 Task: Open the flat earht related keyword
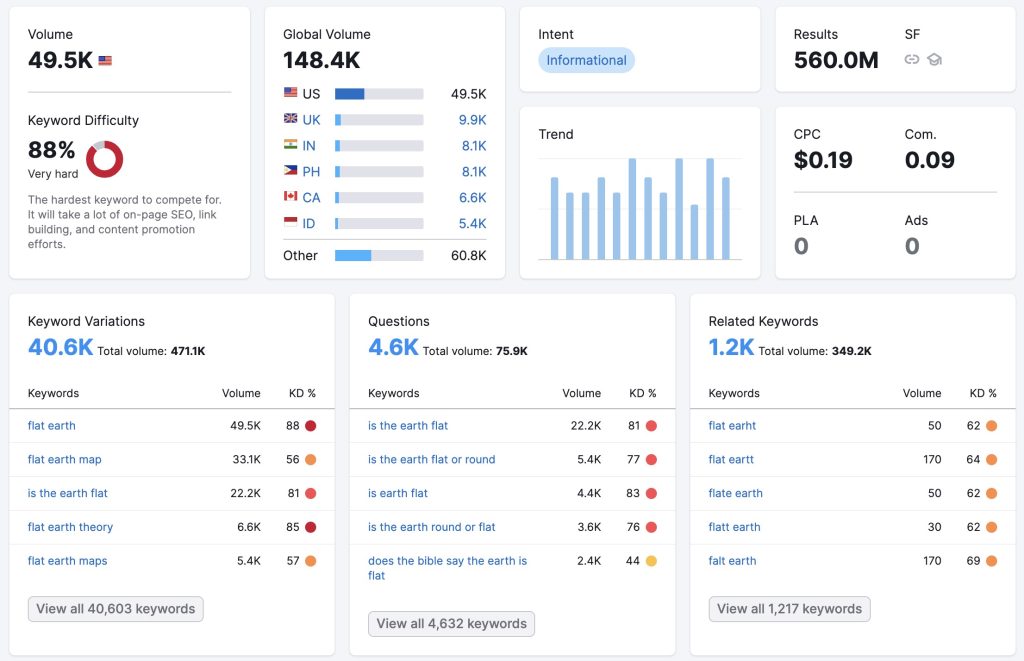click(732, 426)
